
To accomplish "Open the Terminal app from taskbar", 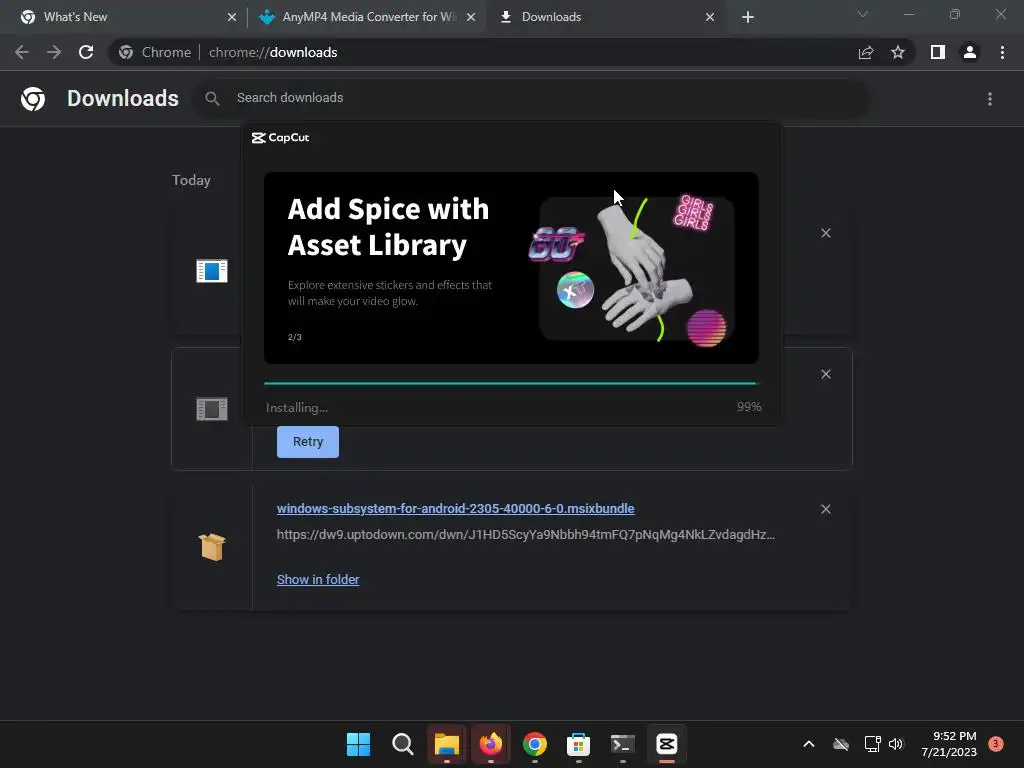I will (622, 744).
